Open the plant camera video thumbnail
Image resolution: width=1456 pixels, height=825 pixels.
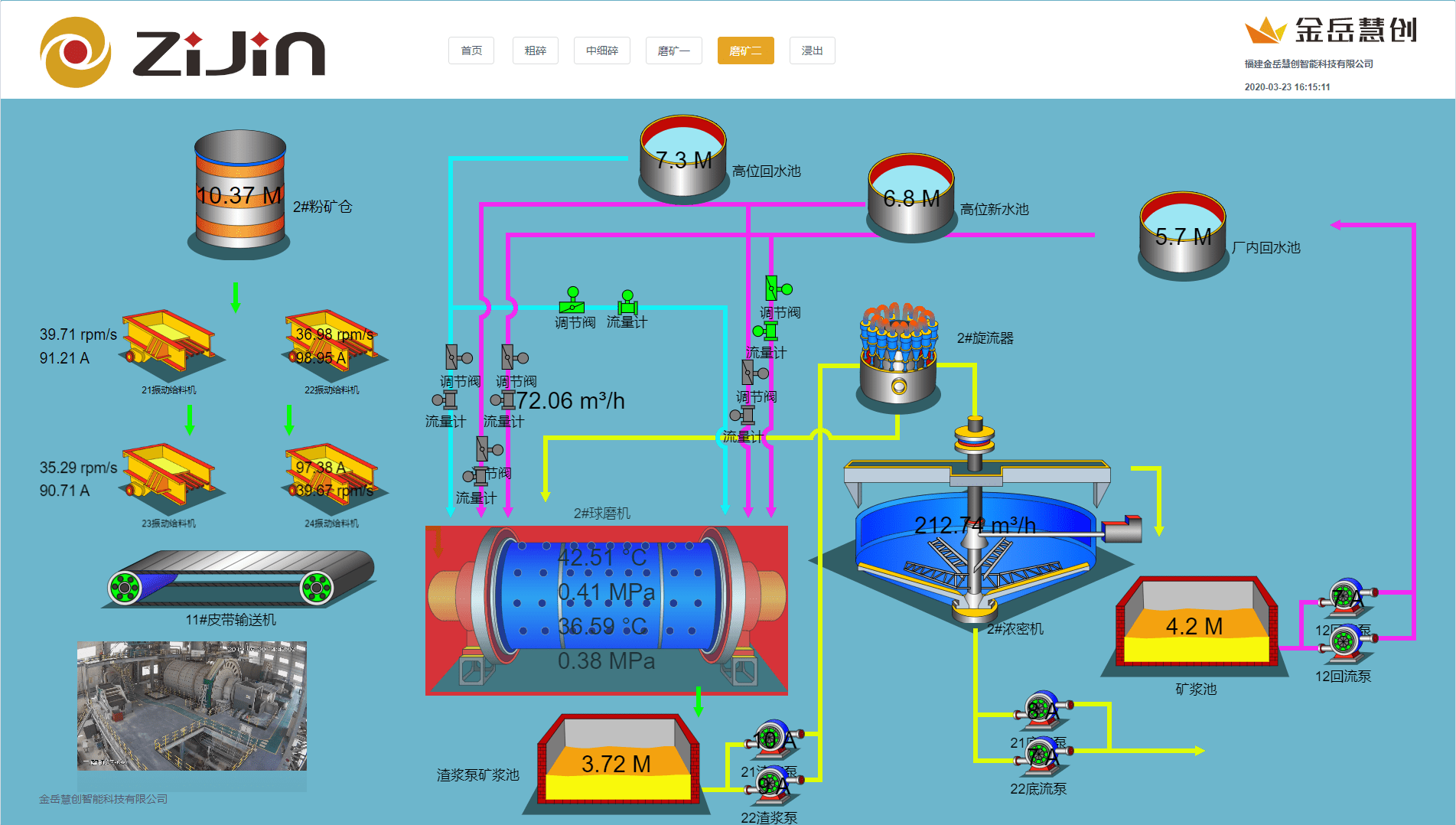pos(191,705)
